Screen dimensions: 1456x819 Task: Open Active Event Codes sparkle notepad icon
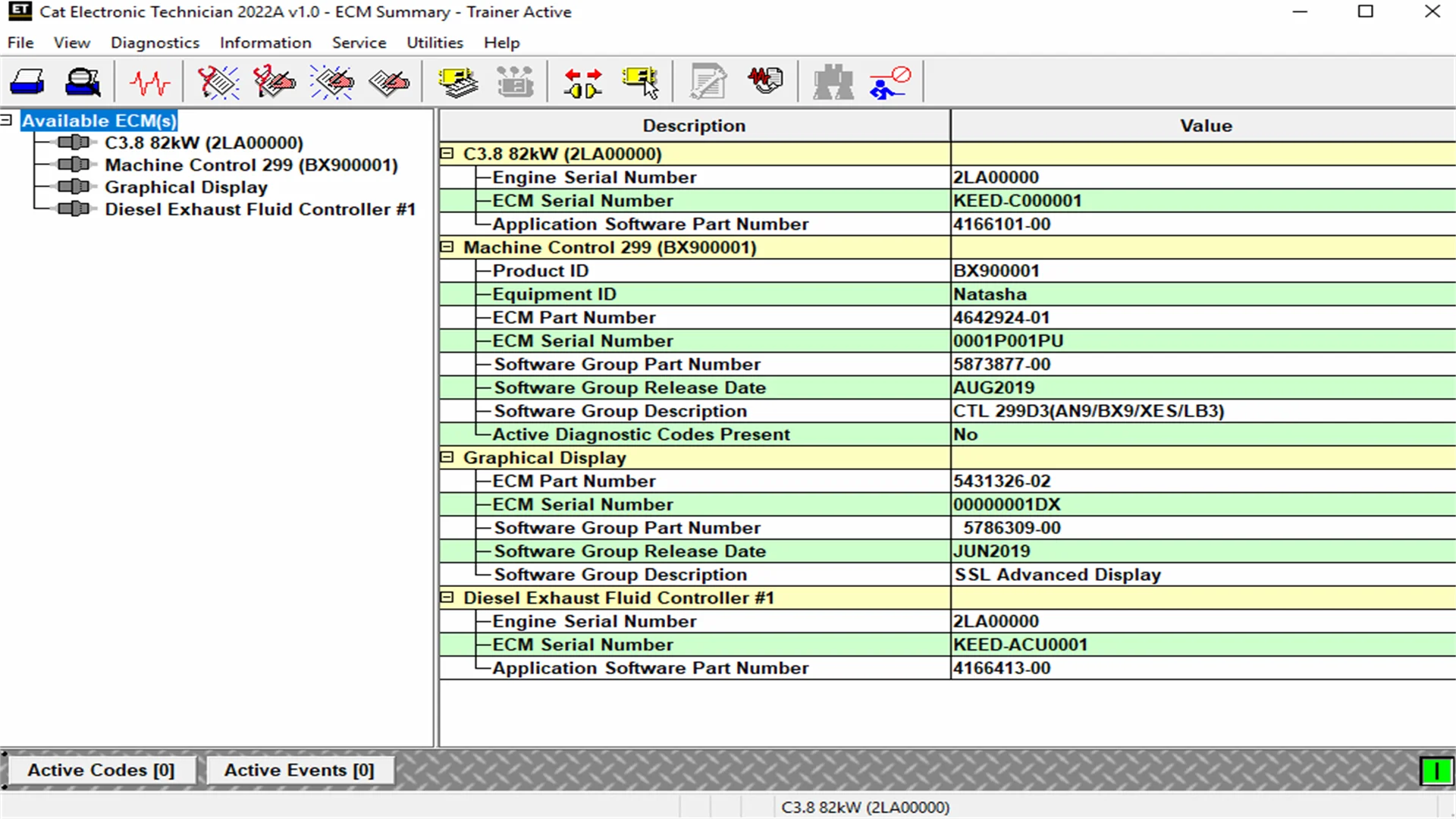pos(331,82)
